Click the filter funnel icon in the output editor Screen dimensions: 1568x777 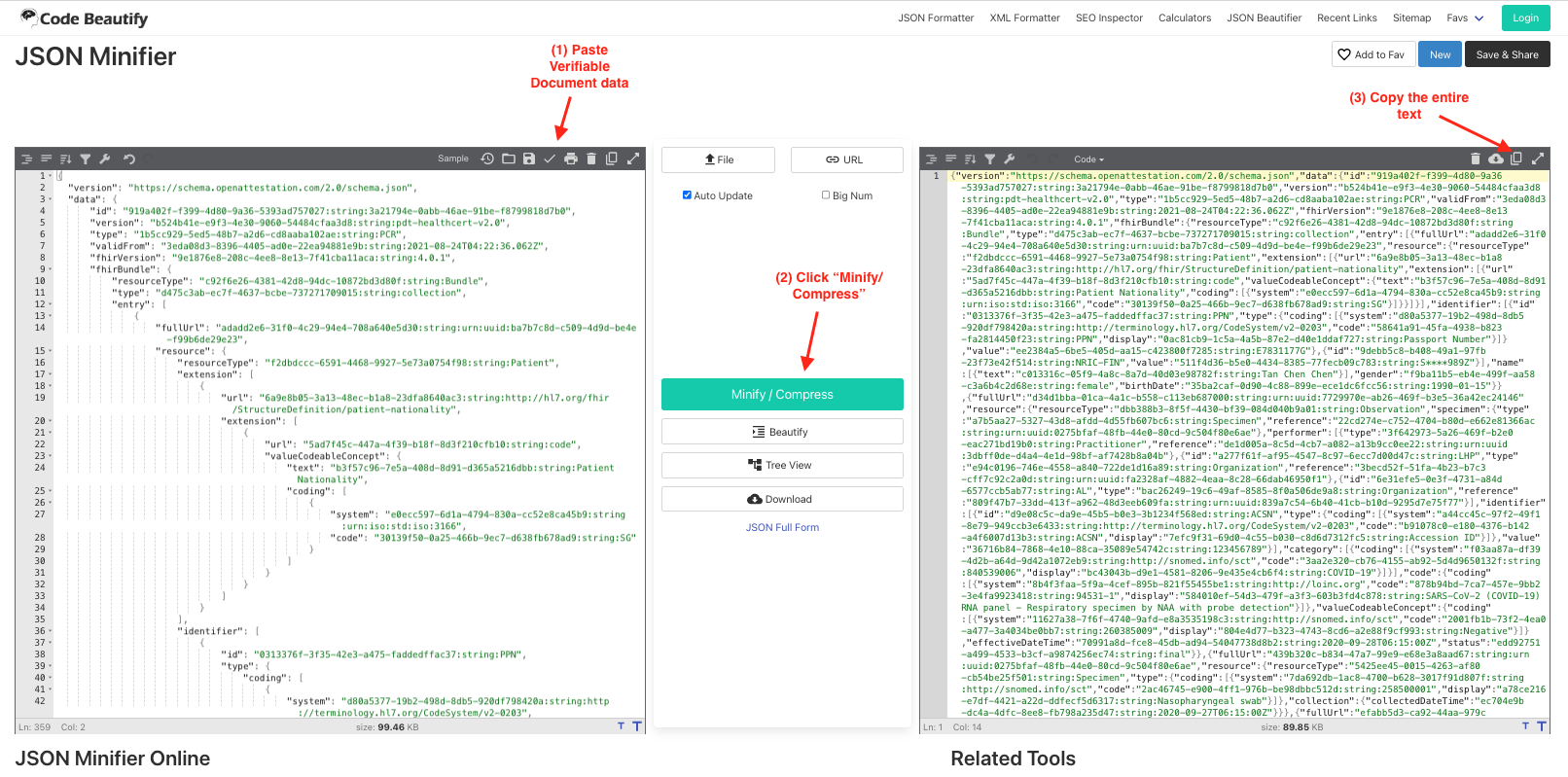[x=990, y=159]
